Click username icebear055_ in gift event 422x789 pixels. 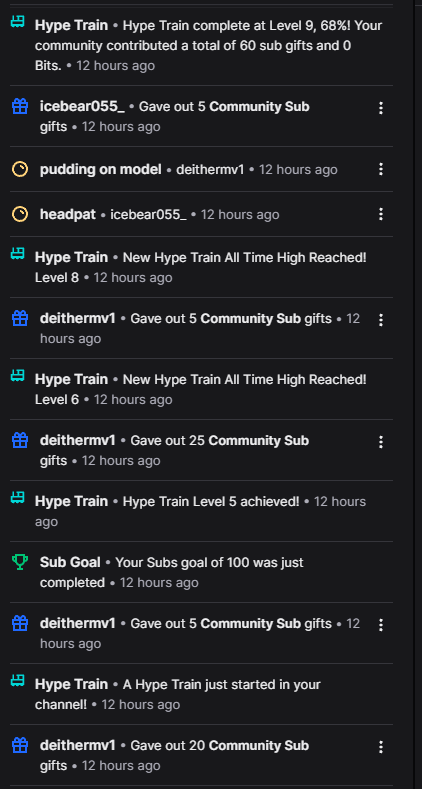[x=82, y=107]
